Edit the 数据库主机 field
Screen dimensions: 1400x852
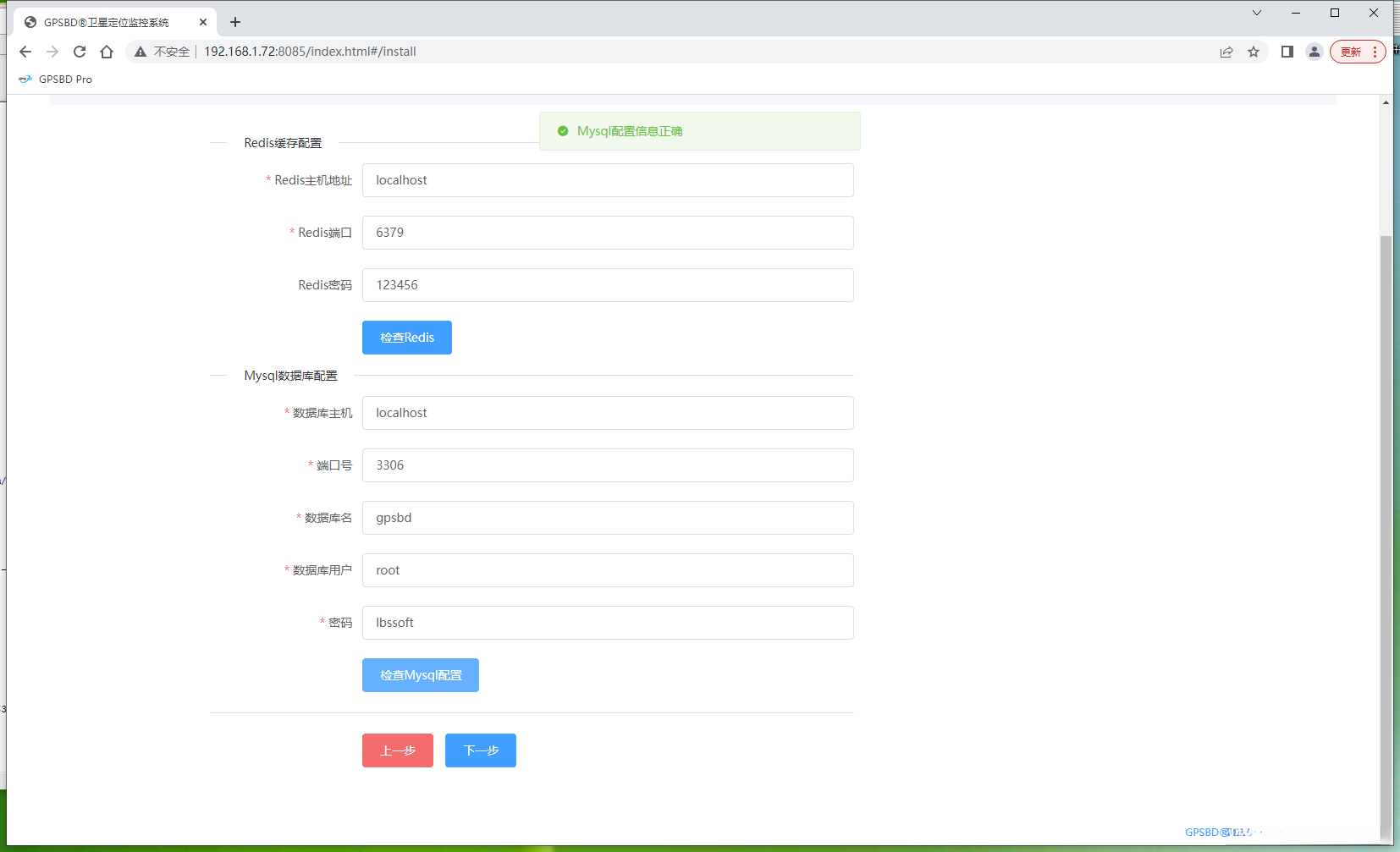pos(608,413)
